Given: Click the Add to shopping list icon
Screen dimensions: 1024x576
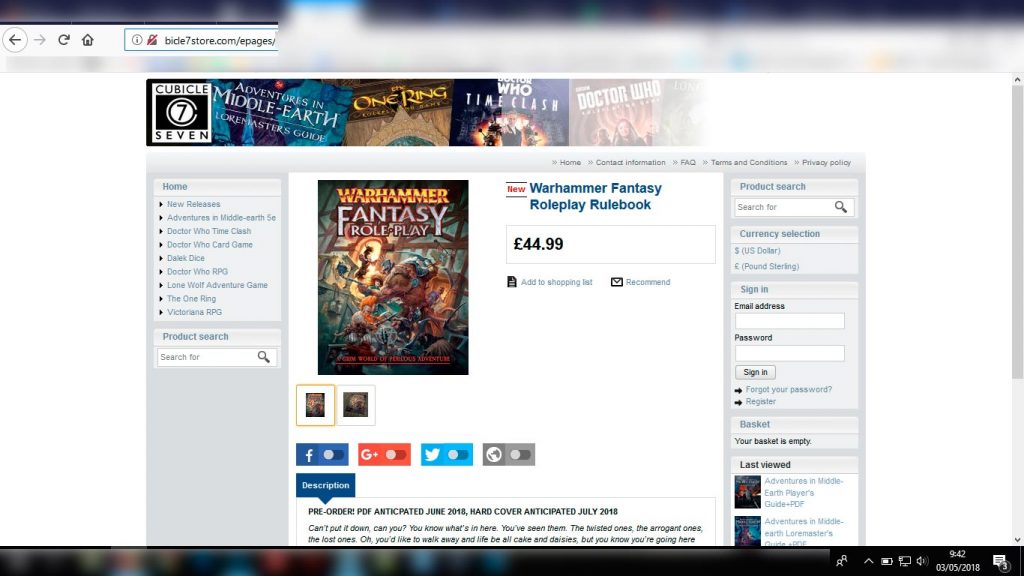Looking at the screenshot, I should 512,282.
